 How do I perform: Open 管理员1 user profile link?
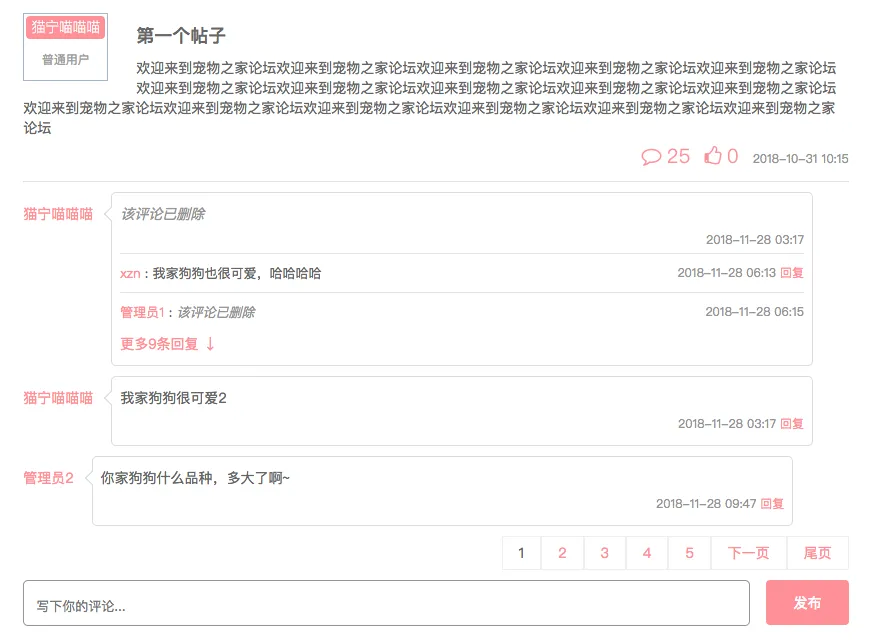141,312
